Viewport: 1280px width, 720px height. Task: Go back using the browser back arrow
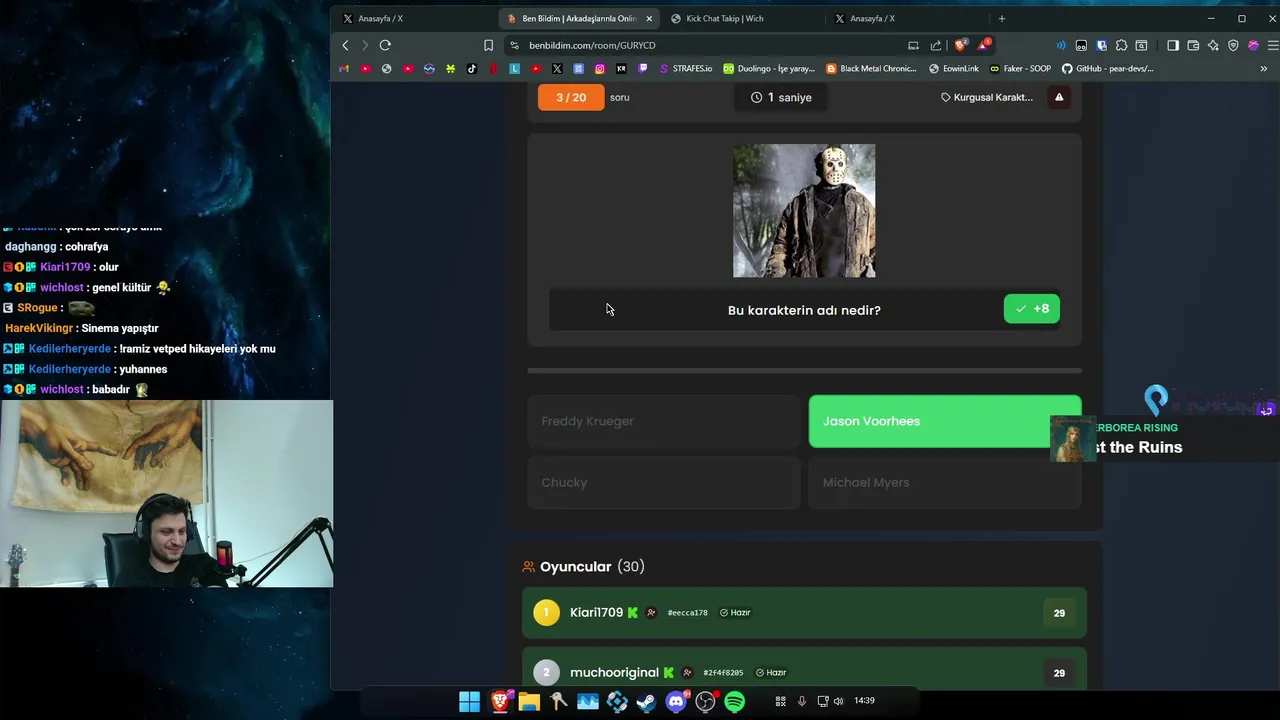pos(345,45)
